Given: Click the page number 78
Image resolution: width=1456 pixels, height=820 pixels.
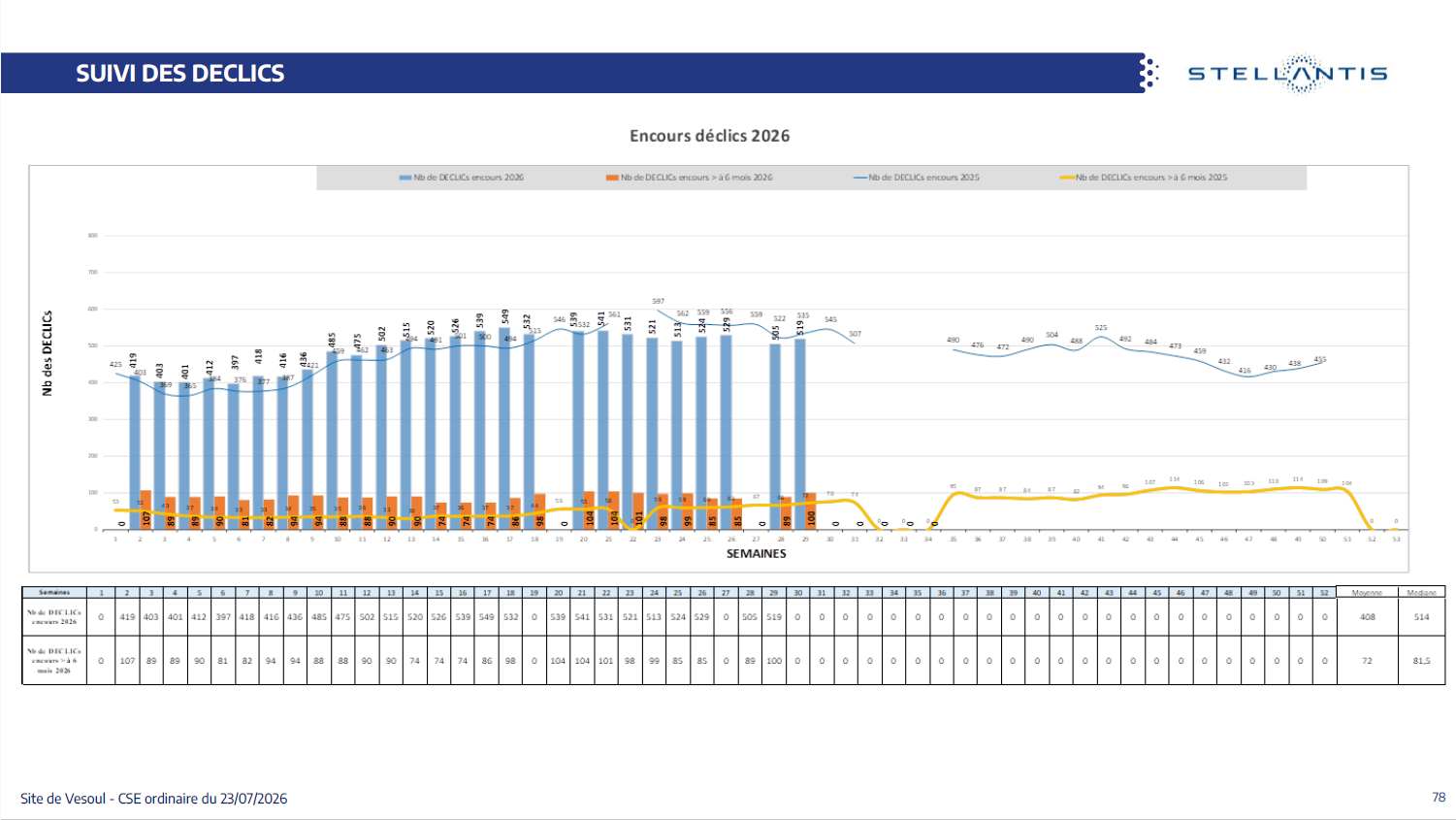Looking at the screenshot, I should click(x=1439, y=797).
